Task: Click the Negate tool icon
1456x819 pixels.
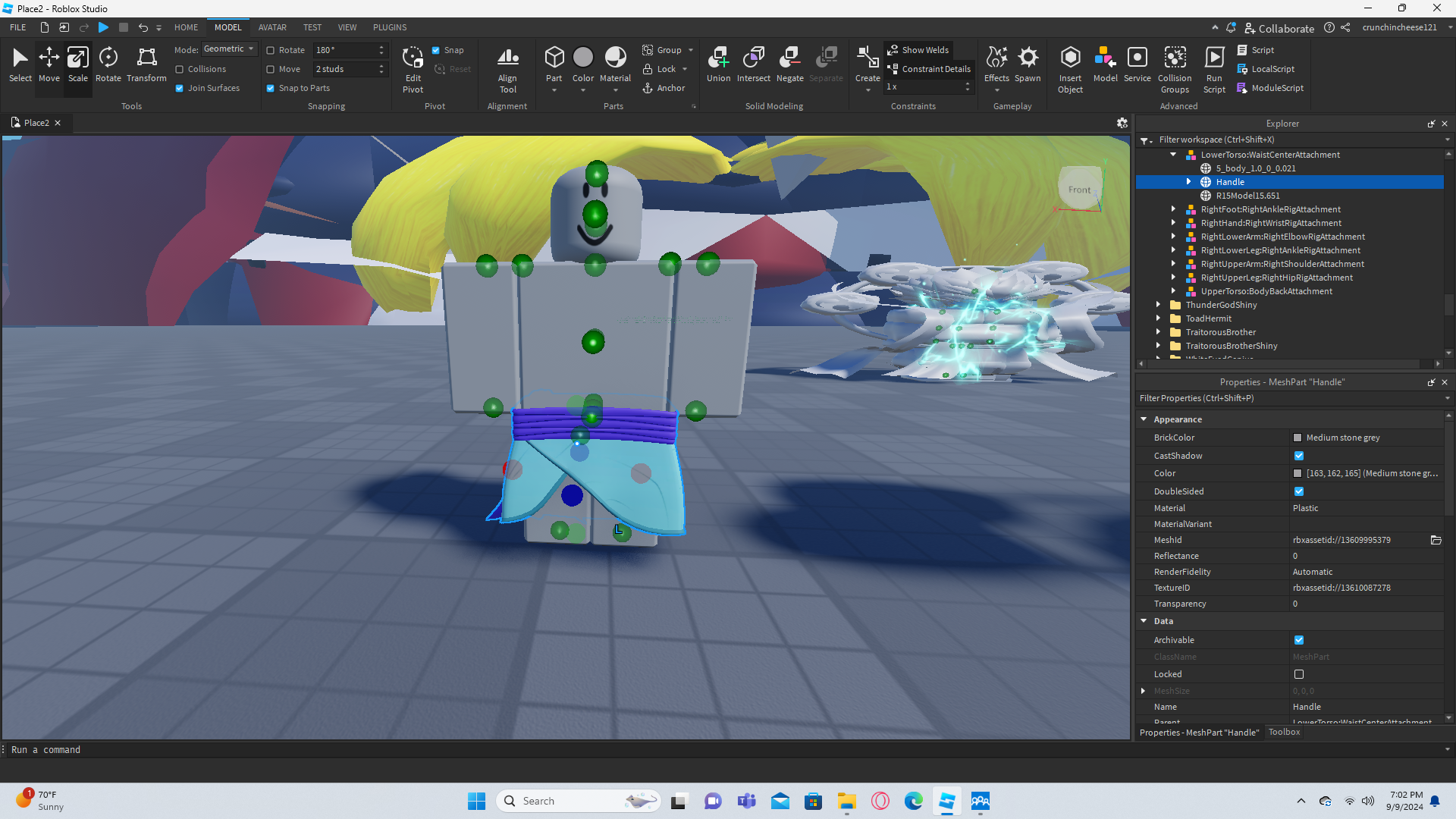Action: click(789, 64)
